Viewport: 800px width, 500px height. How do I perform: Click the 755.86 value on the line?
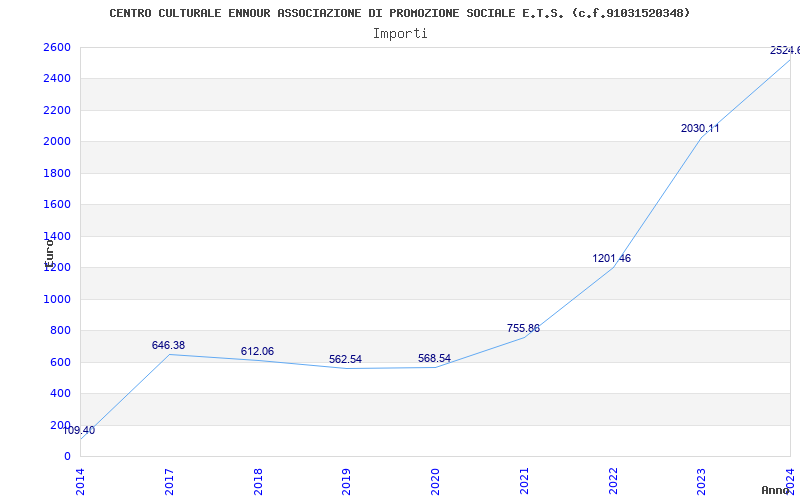click(523, 329)
